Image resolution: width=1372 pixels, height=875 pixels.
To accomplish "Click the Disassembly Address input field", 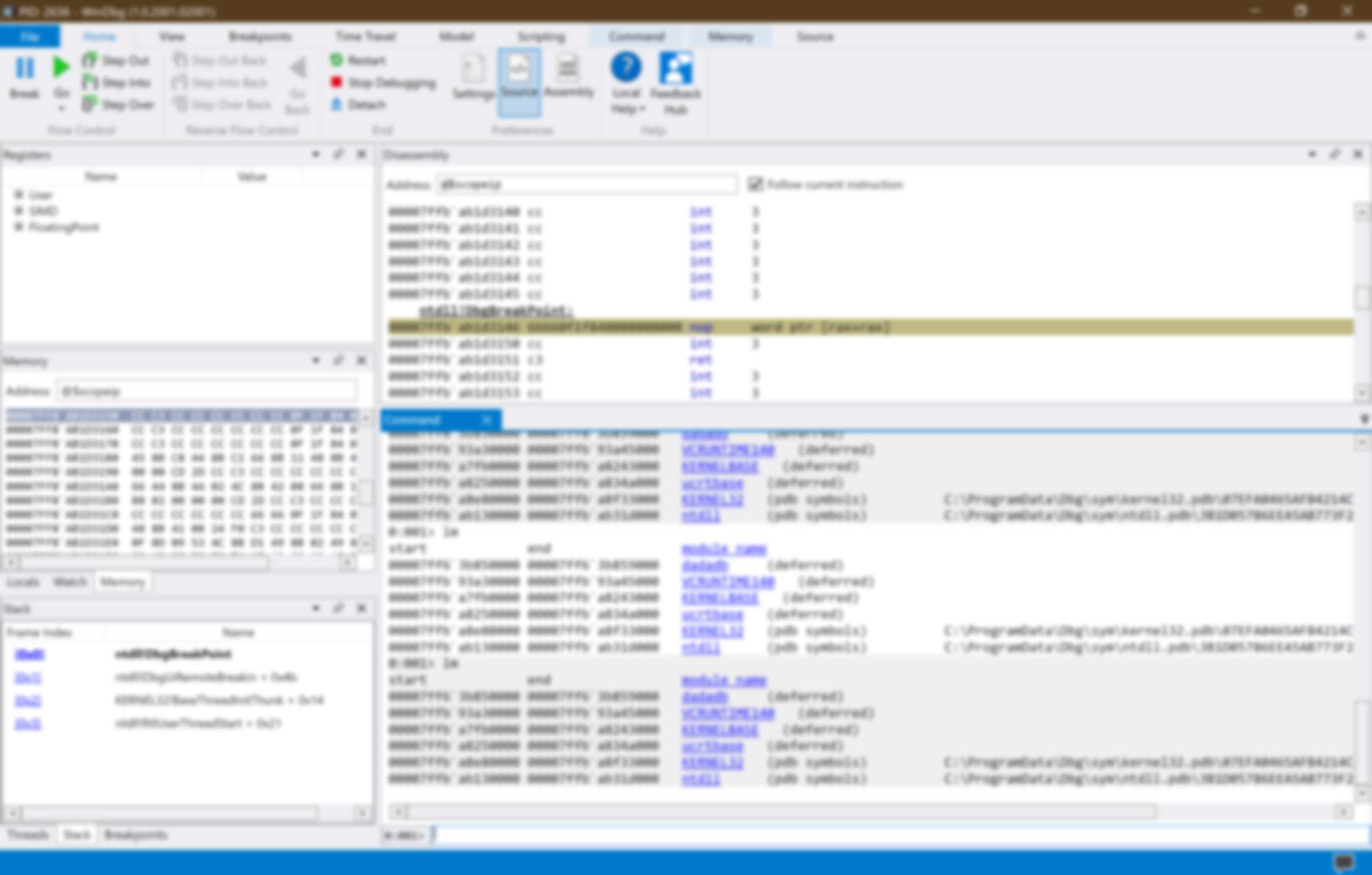I will (586, 184).
